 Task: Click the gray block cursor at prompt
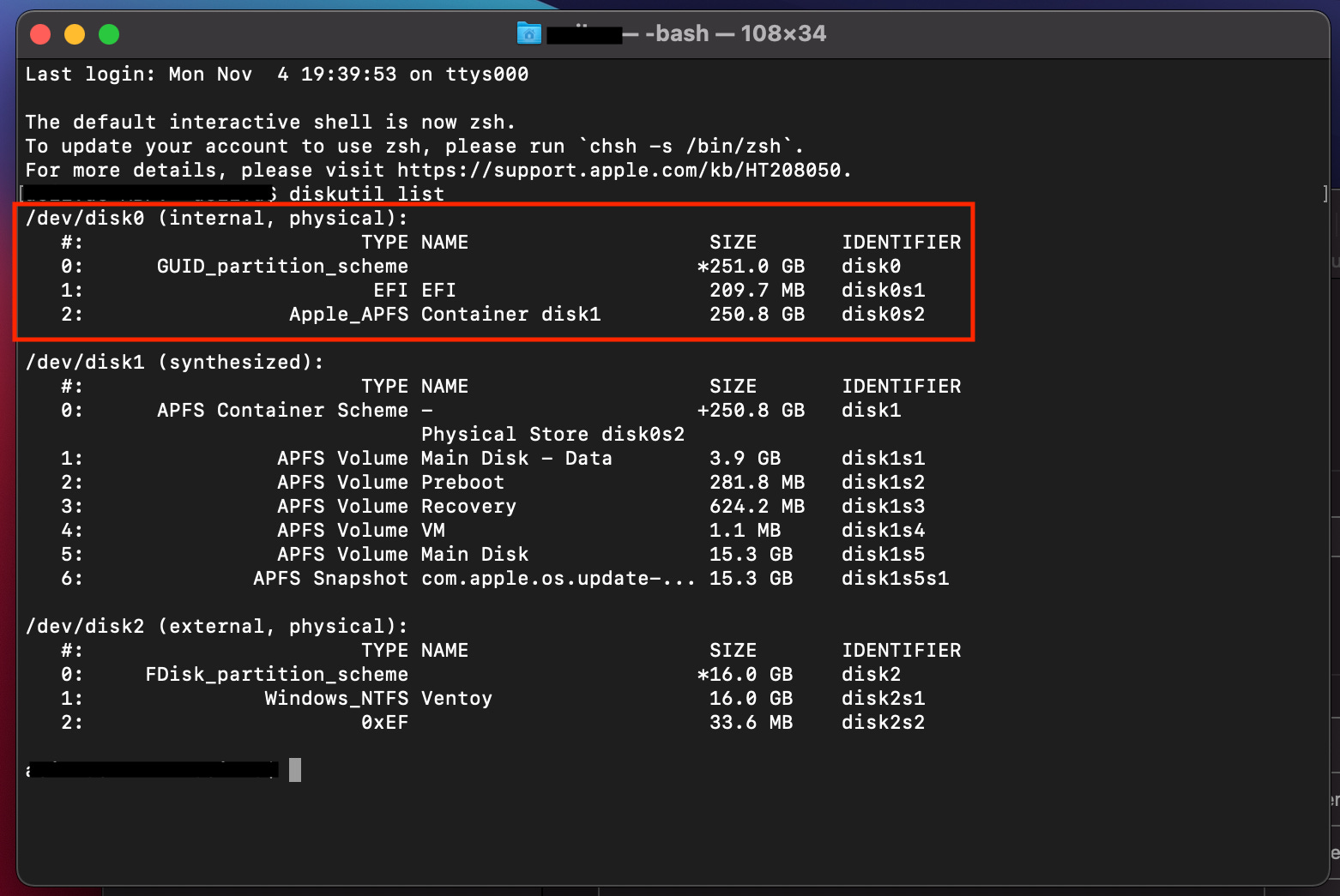(x=295, y=770)
